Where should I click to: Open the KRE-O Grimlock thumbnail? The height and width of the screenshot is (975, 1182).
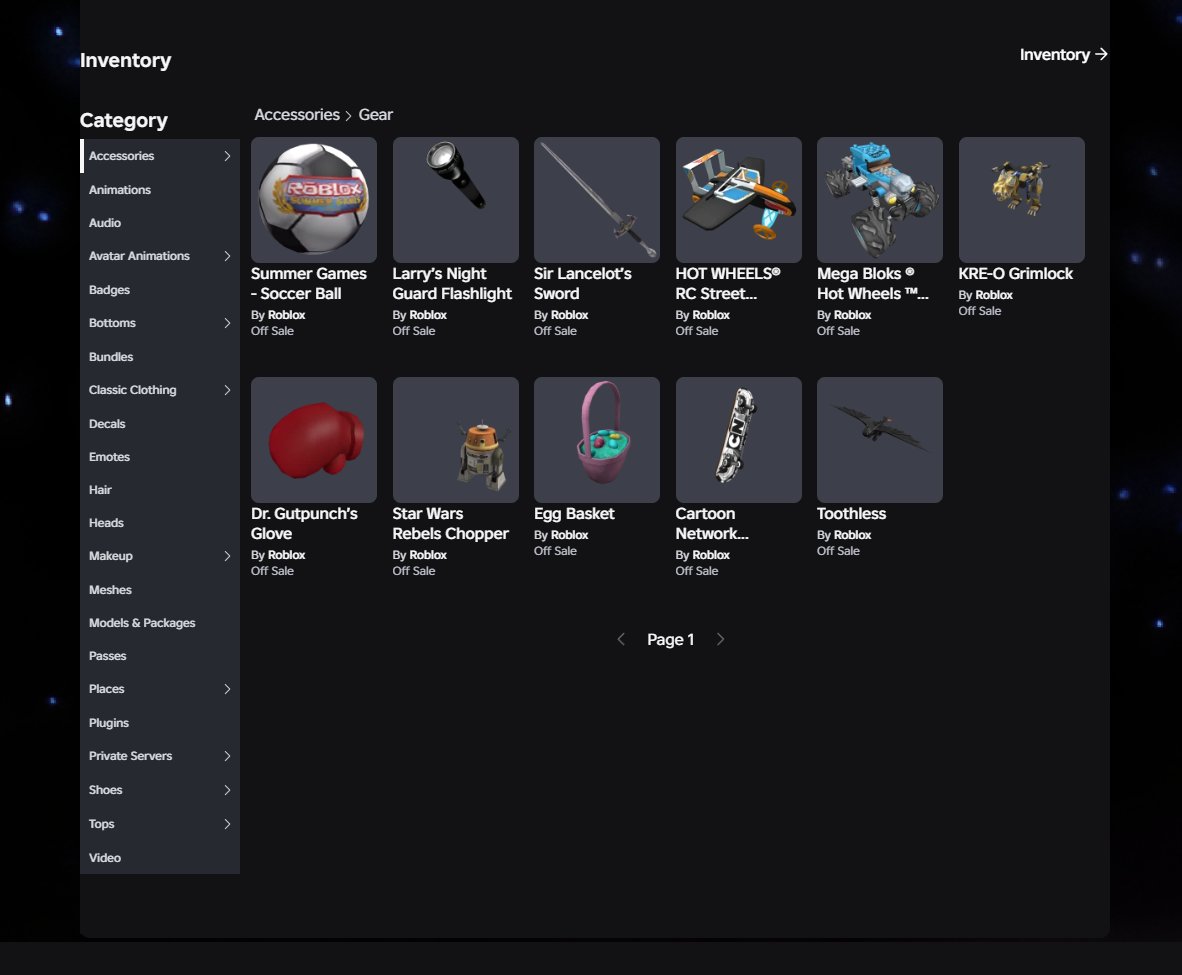[x=1021, y=200]
